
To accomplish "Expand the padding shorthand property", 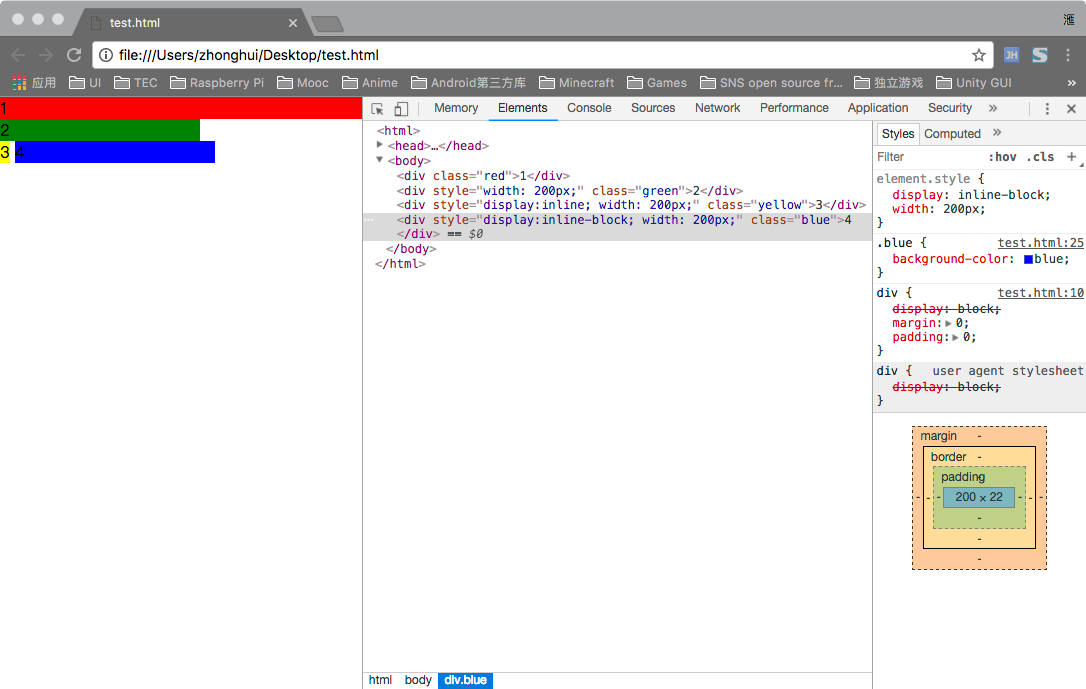I will coord(955,338).
